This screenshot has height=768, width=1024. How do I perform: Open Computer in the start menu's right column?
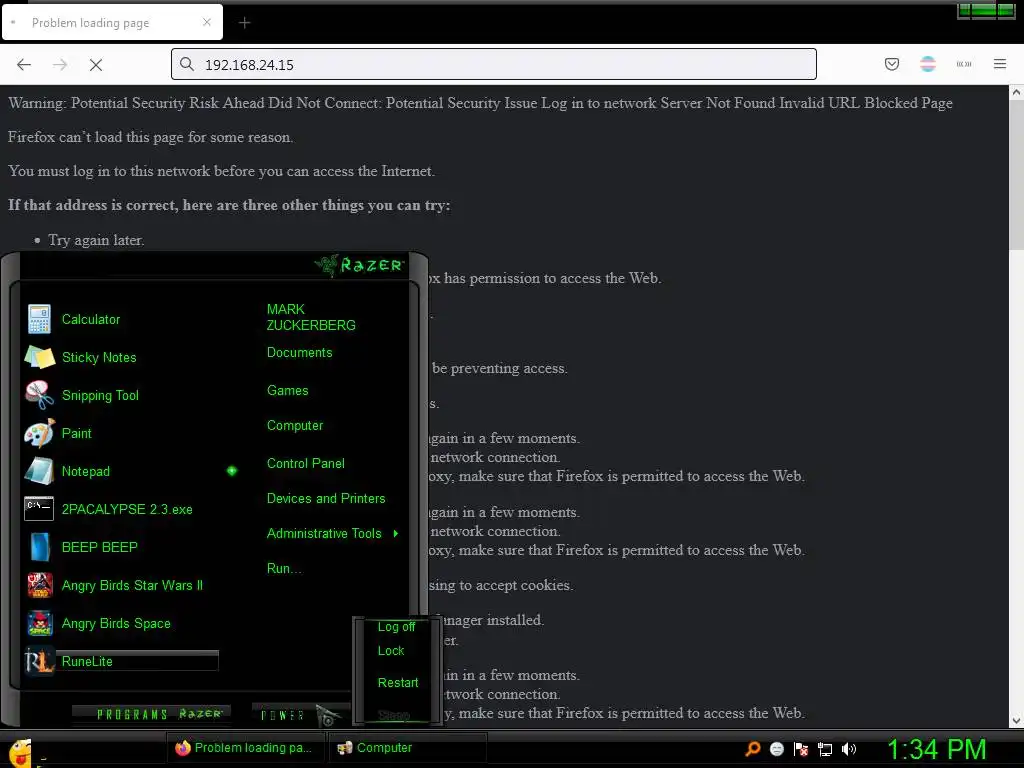click(295, 426)
